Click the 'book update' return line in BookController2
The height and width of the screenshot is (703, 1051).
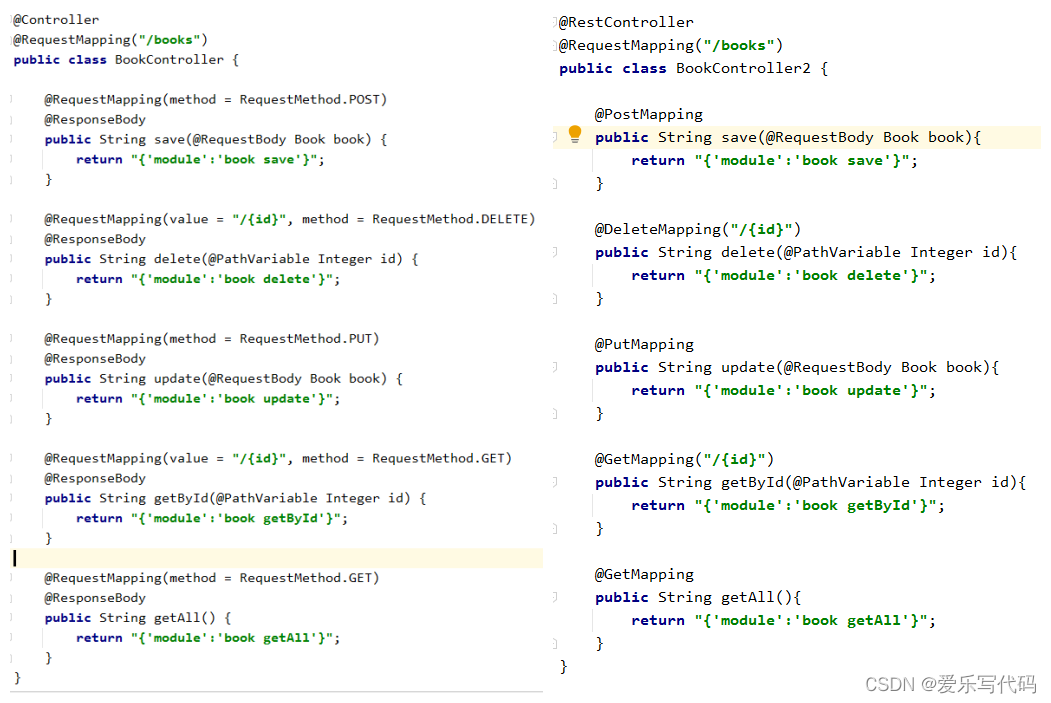[x=784, y=391]
